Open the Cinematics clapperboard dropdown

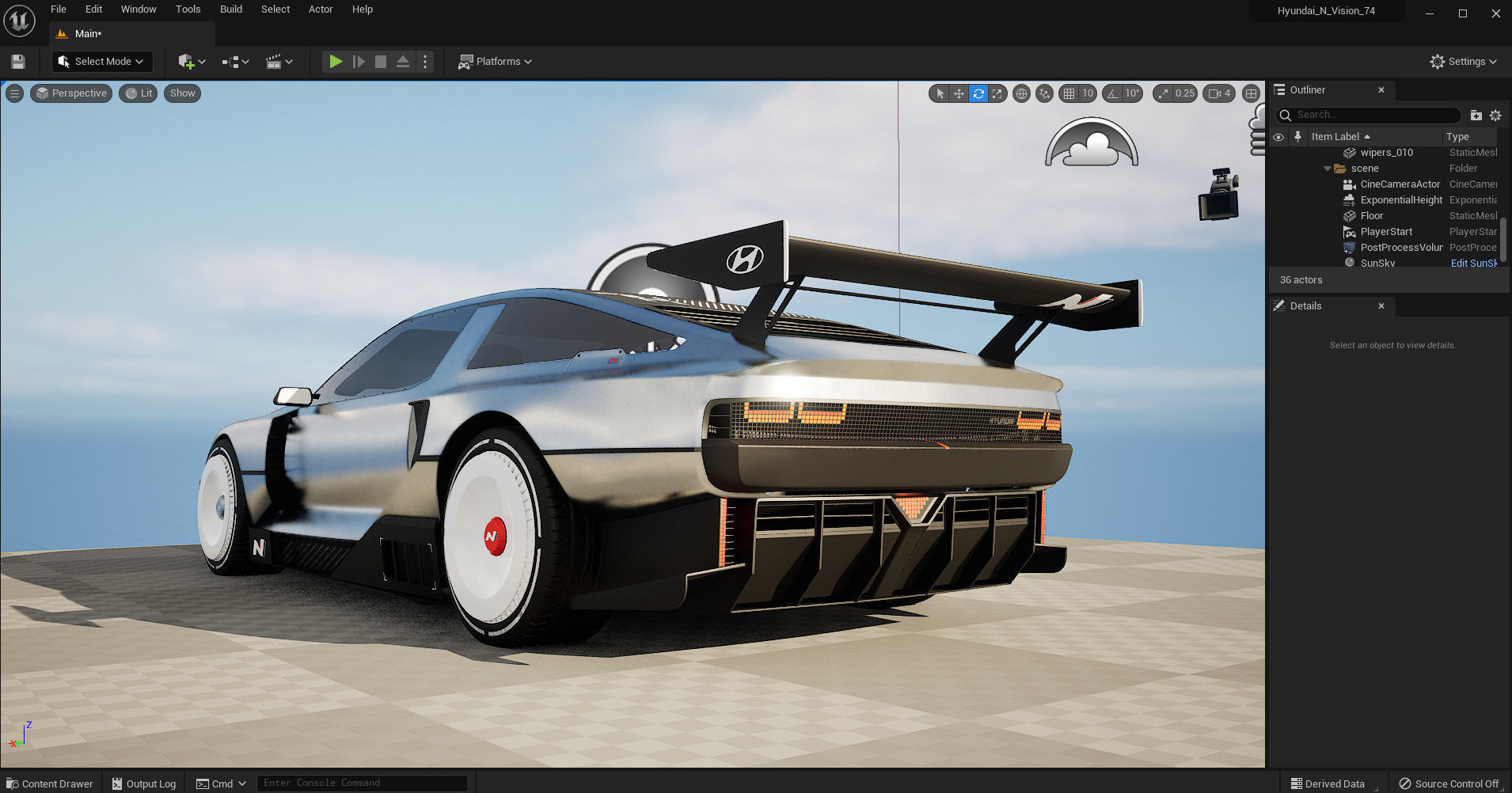[x=279, y=62]
